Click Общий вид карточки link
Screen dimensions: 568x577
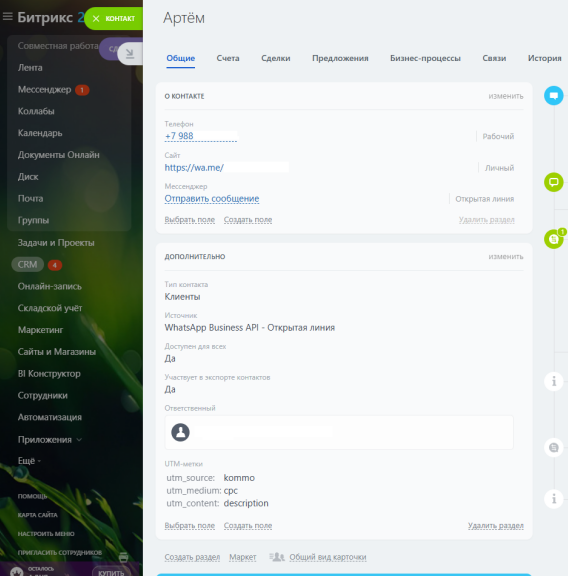click(328, 557)
